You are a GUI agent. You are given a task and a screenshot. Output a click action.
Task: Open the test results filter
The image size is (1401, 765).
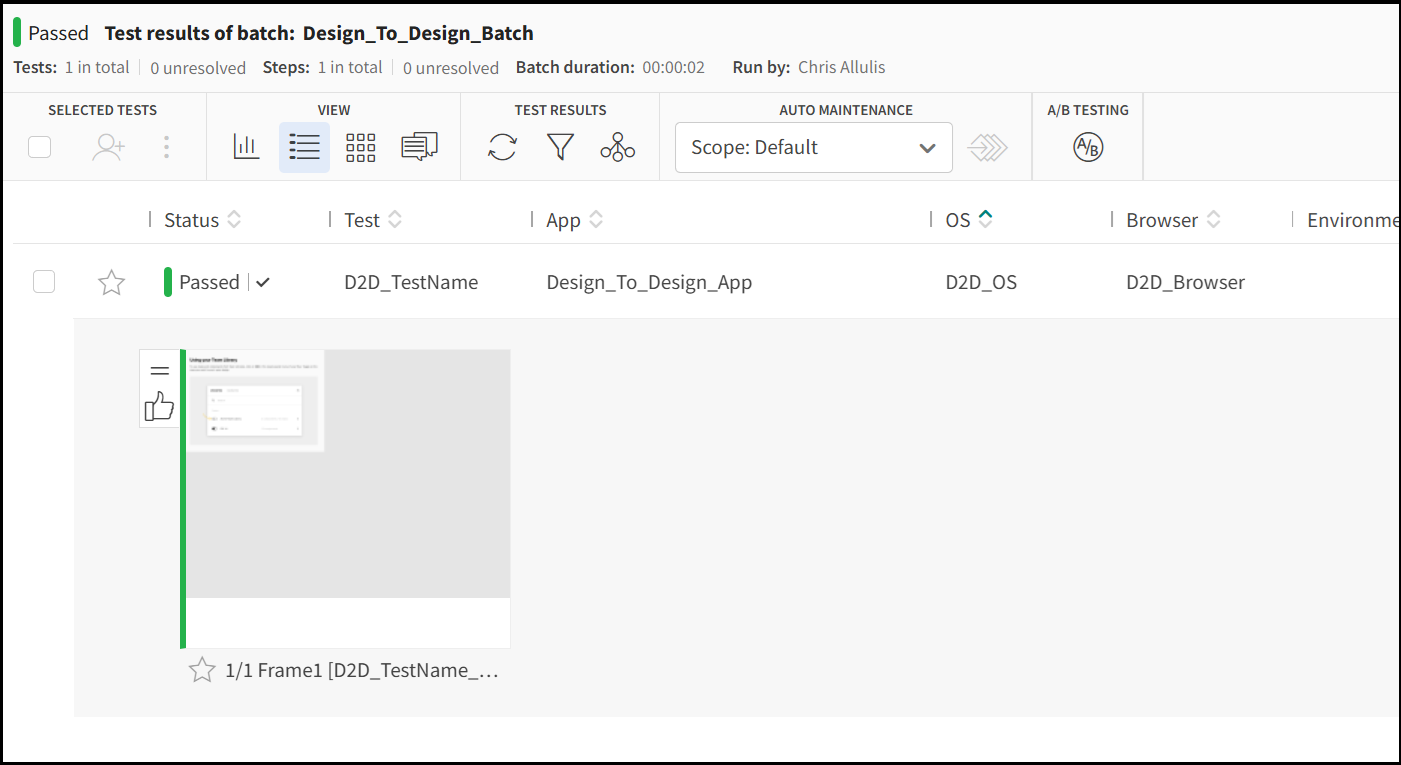click(559, 147)
